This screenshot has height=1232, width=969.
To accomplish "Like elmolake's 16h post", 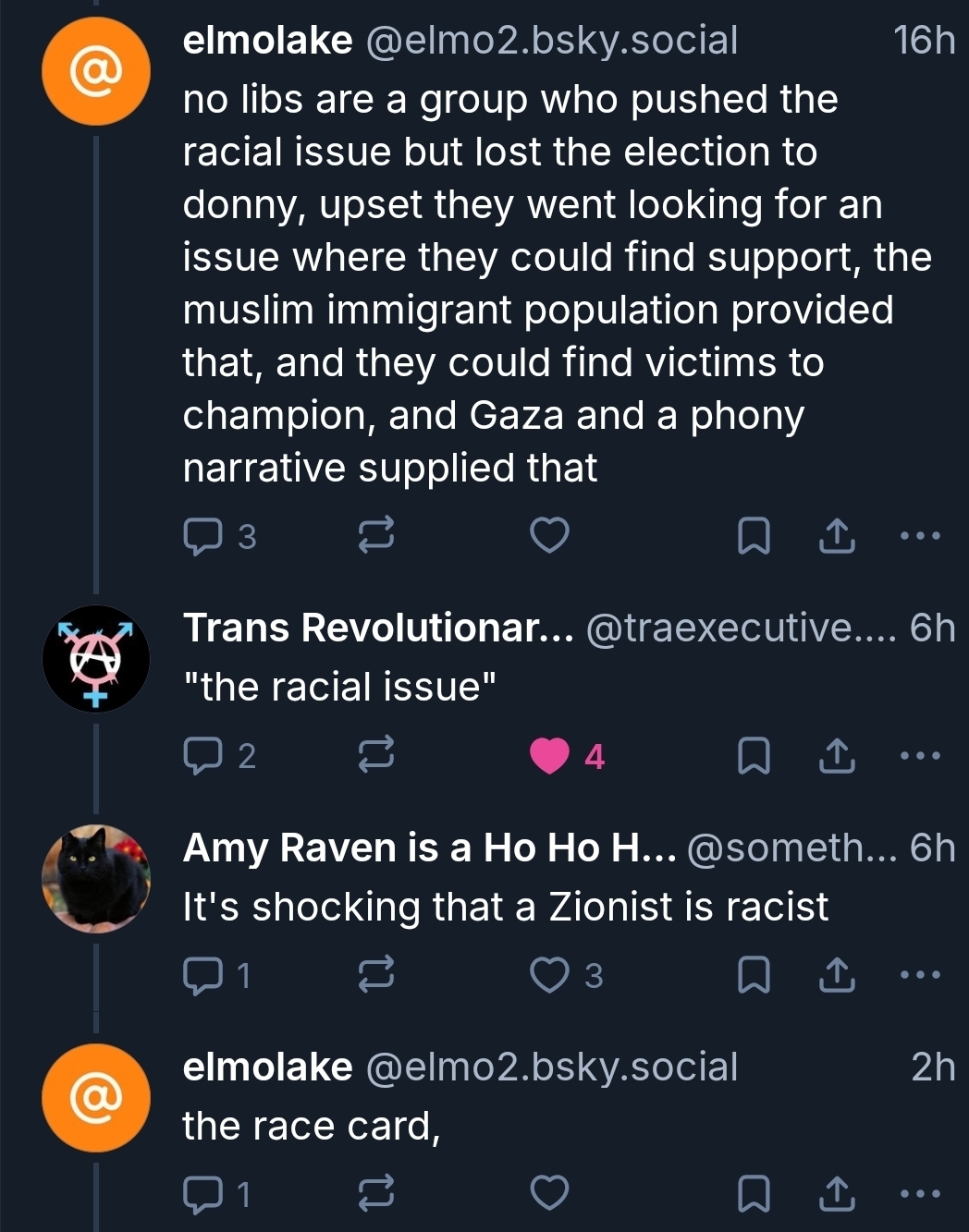I will [549, 536].
